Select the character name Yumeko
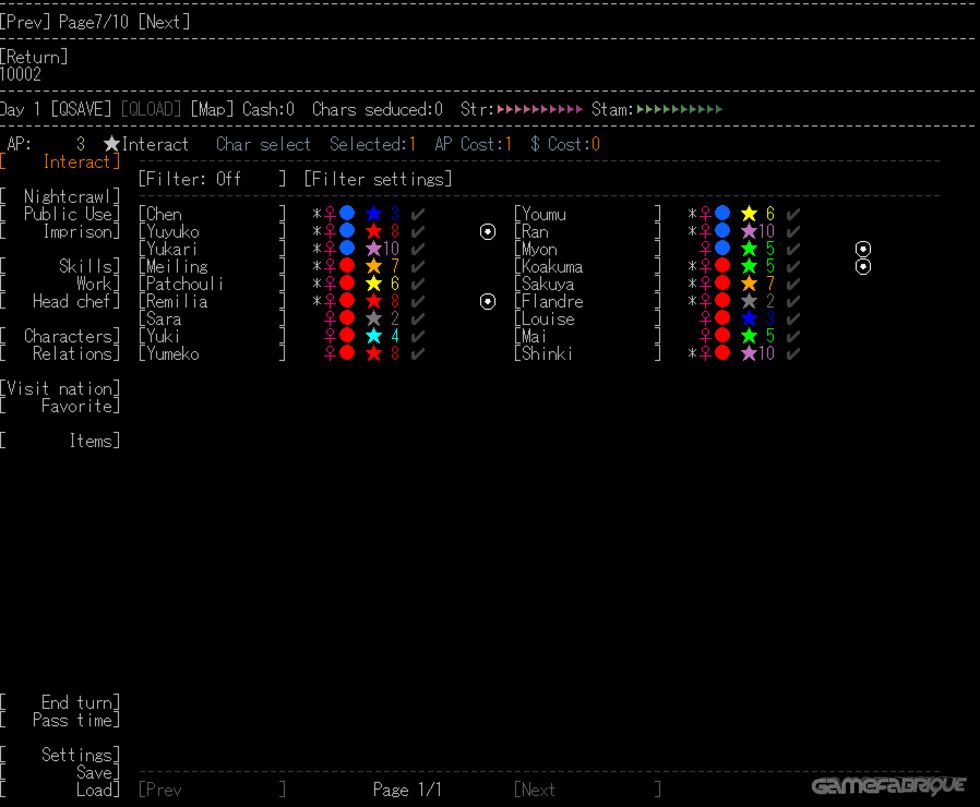The height and width of the screenshot is (807, 980). coord(172,354)
